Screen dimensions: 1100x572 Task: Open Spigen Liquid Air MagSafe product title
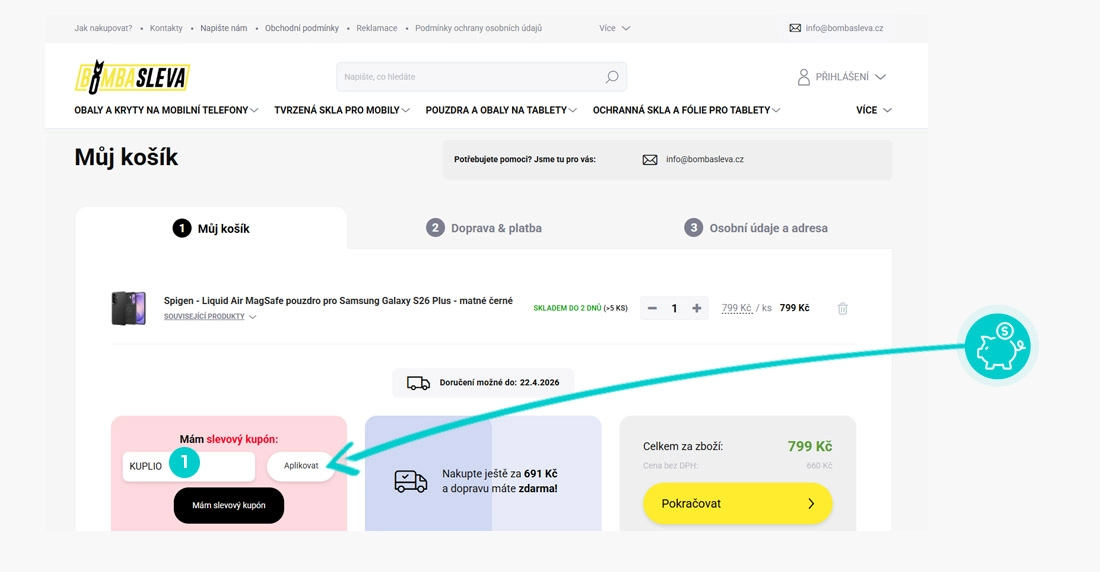(x=338, y=300)
